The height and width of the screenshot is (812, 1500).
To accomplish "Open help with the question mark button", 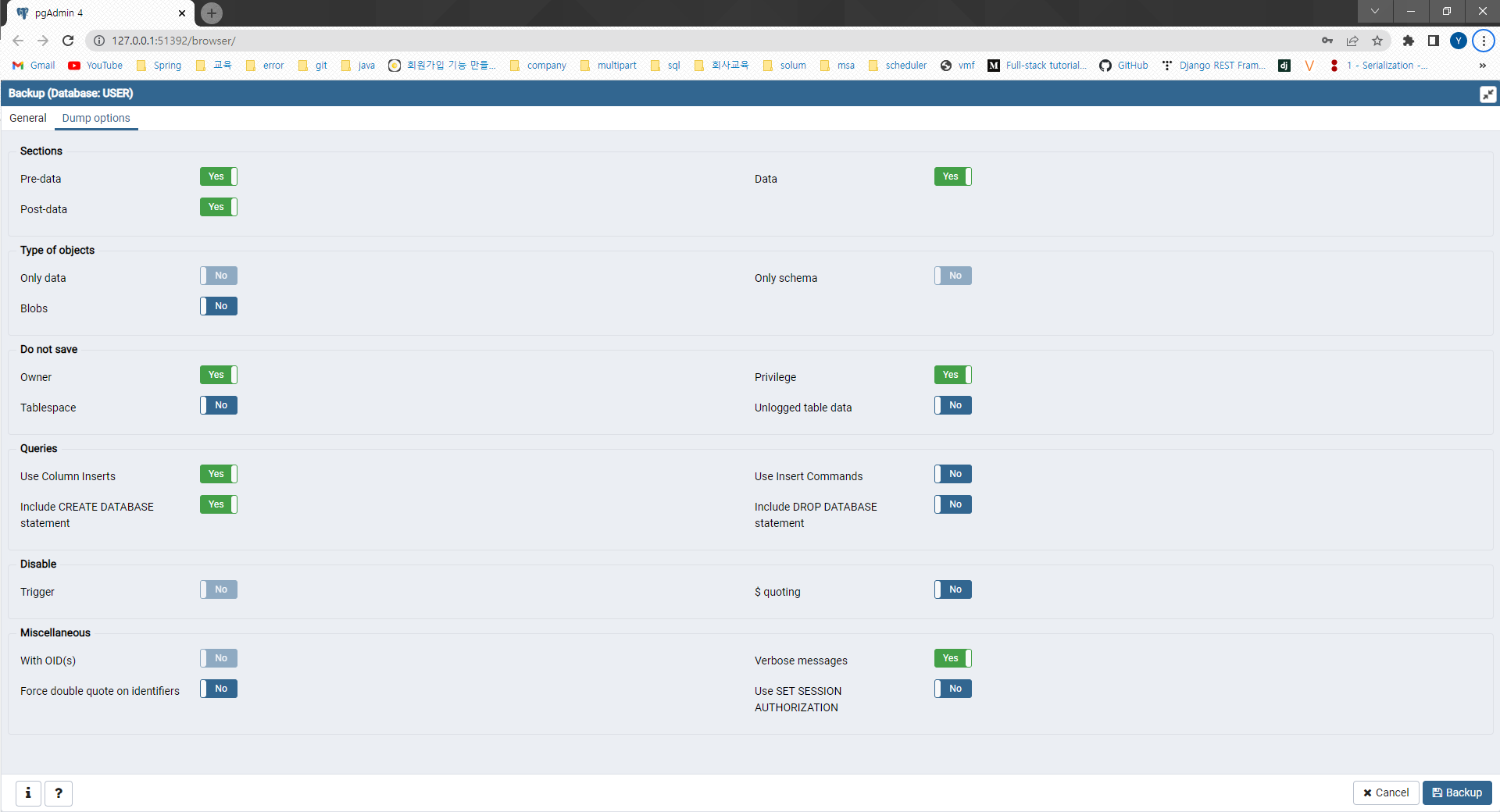I will (x=59, y=793).
